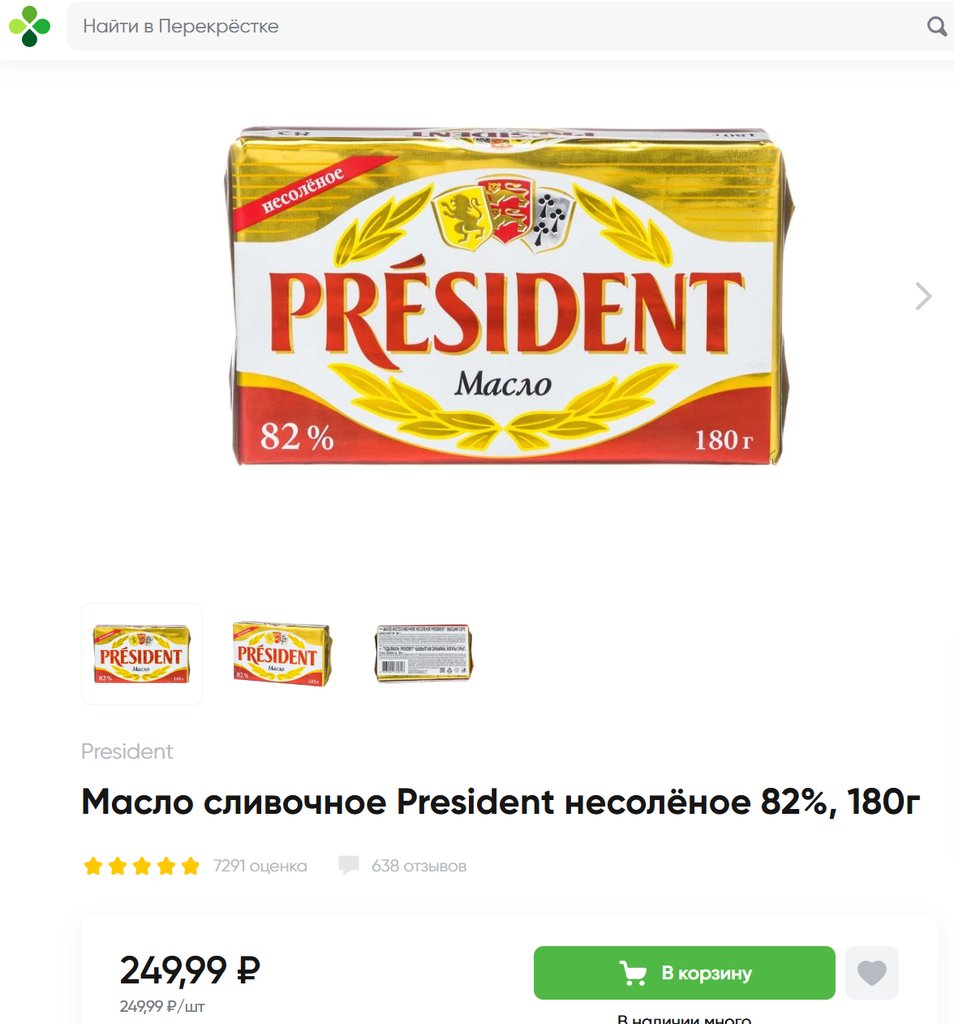Open the President brand link
The height and width of the screenshot is (1024, 954).
pyautogui.click(x=127, y=751)
